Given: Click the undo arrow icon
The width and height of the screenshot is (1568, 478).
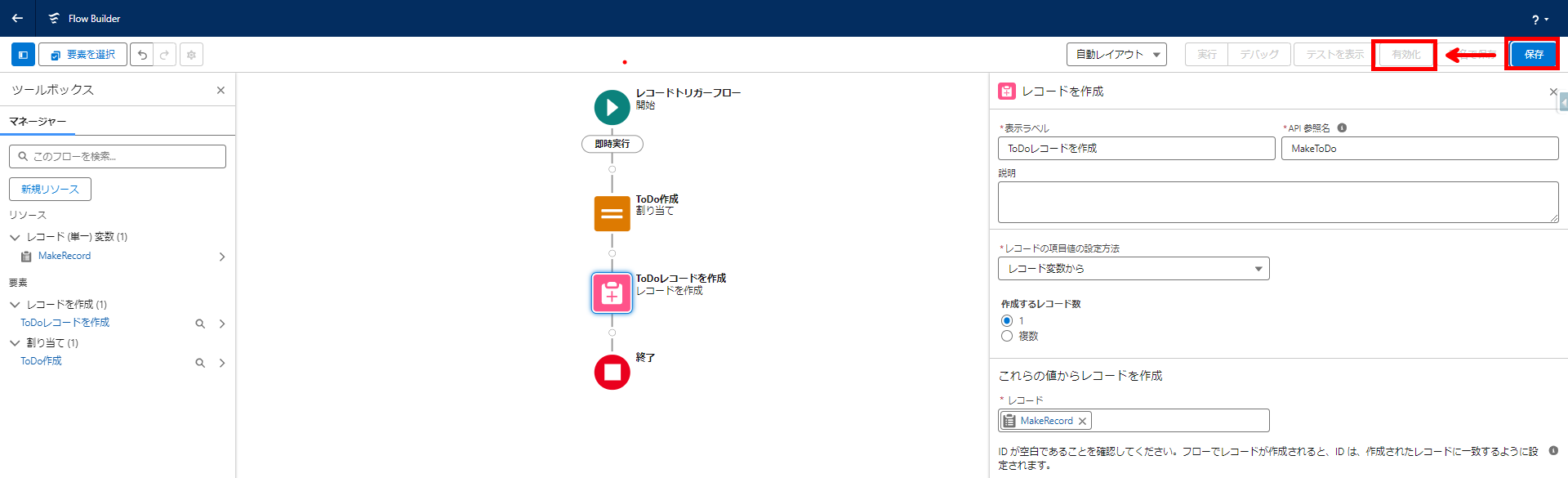Looking at the screenshot, I should [142, 55].
